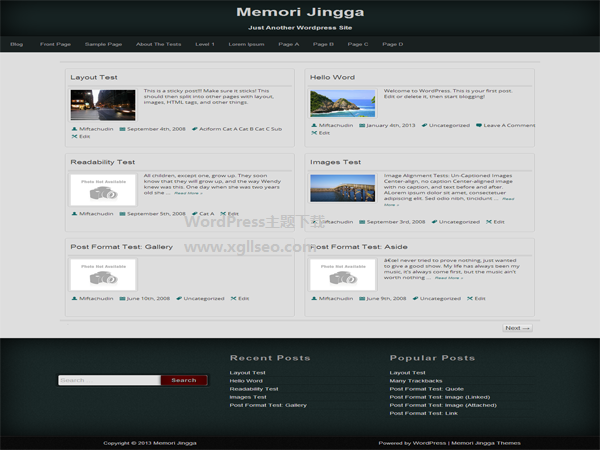Click comment bubble icon beside Leave A Comment
Viewport: 600px width, 450px height.
[479, 125]
